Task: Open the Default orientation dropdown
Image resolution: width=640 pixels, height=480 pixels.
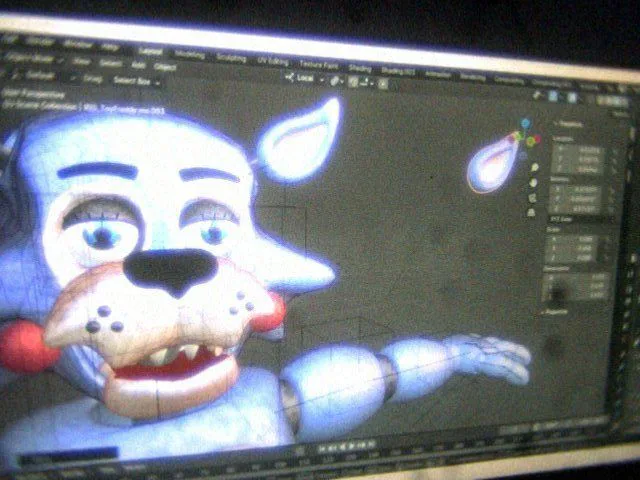Action: (x=39, y=75)
